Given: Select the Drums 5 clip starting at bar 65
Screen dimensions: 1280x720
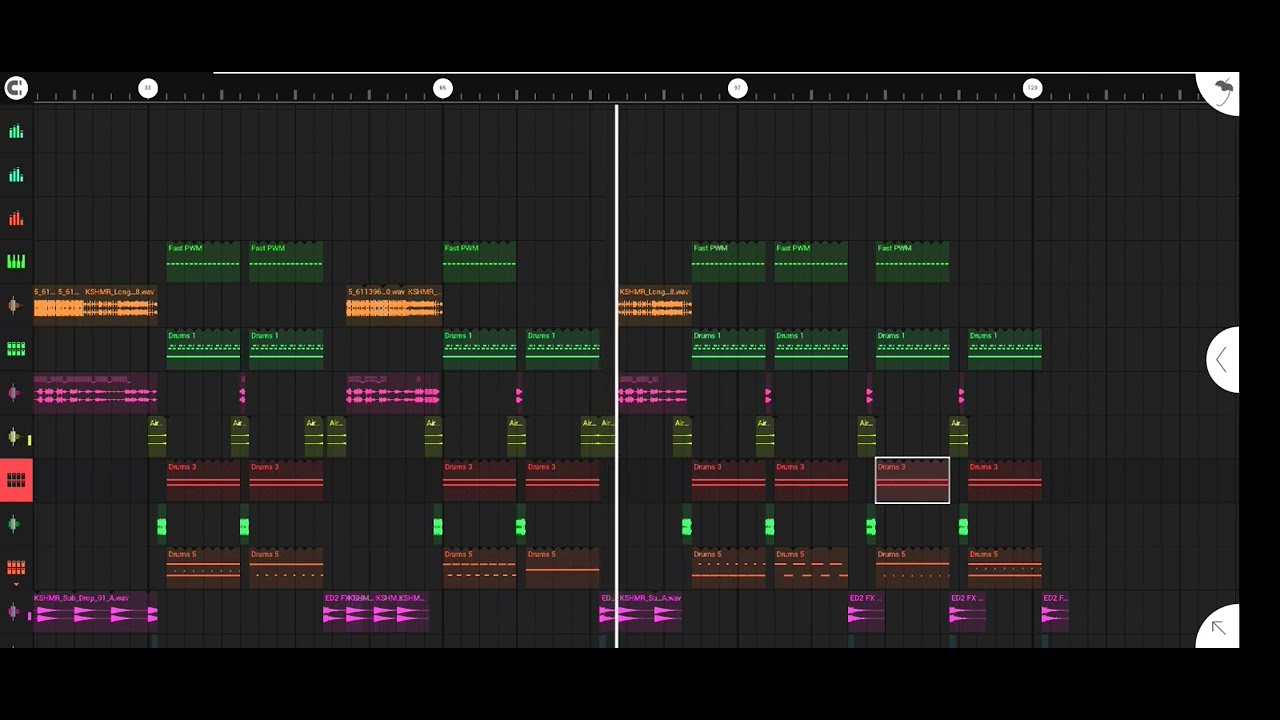Looking at the screenshot, I should 480,567.
